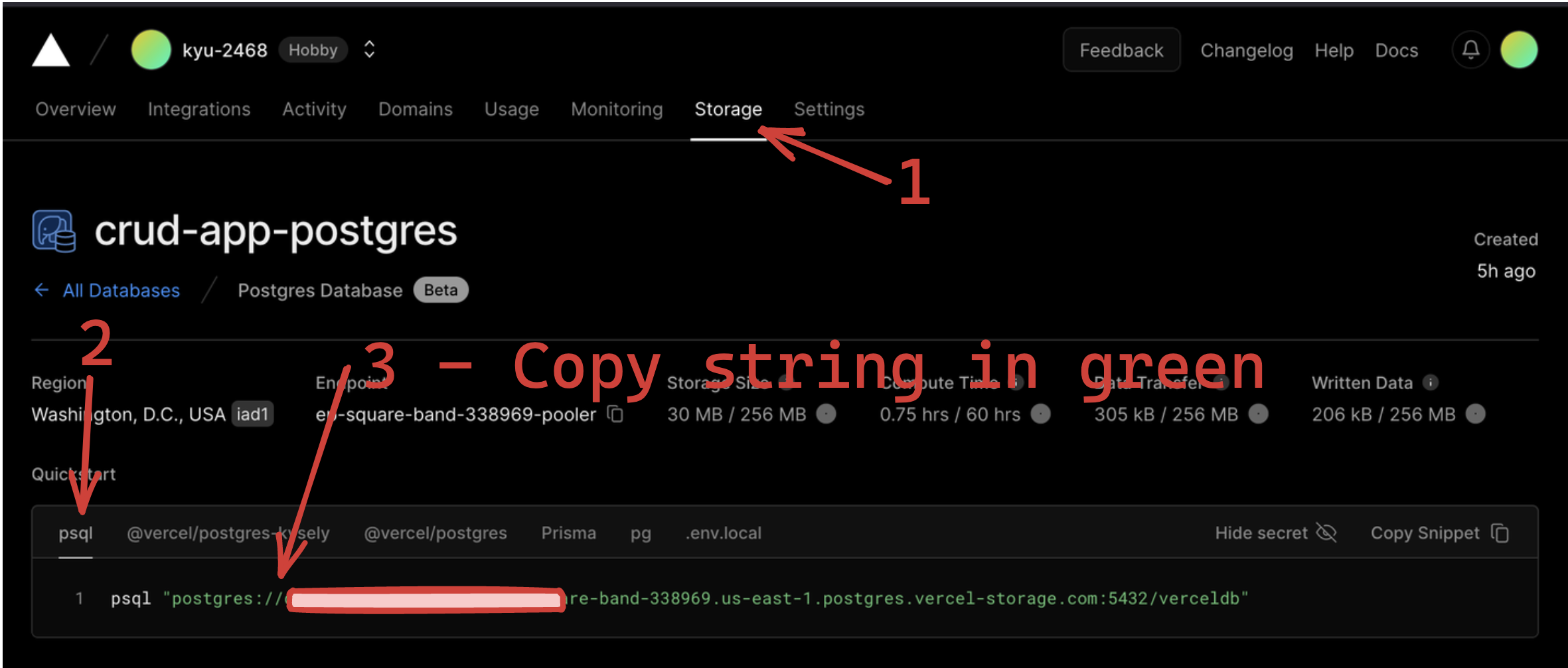Copy the endpoint with the copy icon
The image size is (1568, 668).
click(x=615, y=414)
